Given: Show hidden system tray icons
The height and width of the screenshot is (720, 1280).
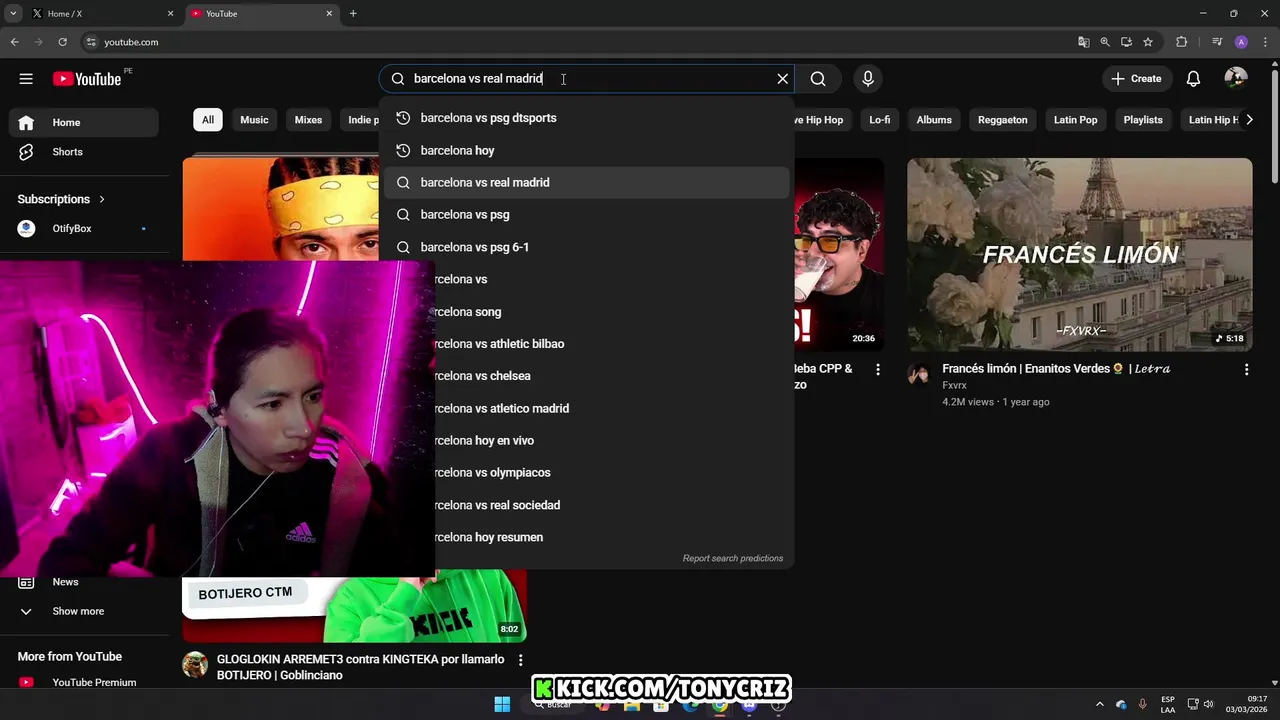Looking at the screenshot, I should 1100,705.
